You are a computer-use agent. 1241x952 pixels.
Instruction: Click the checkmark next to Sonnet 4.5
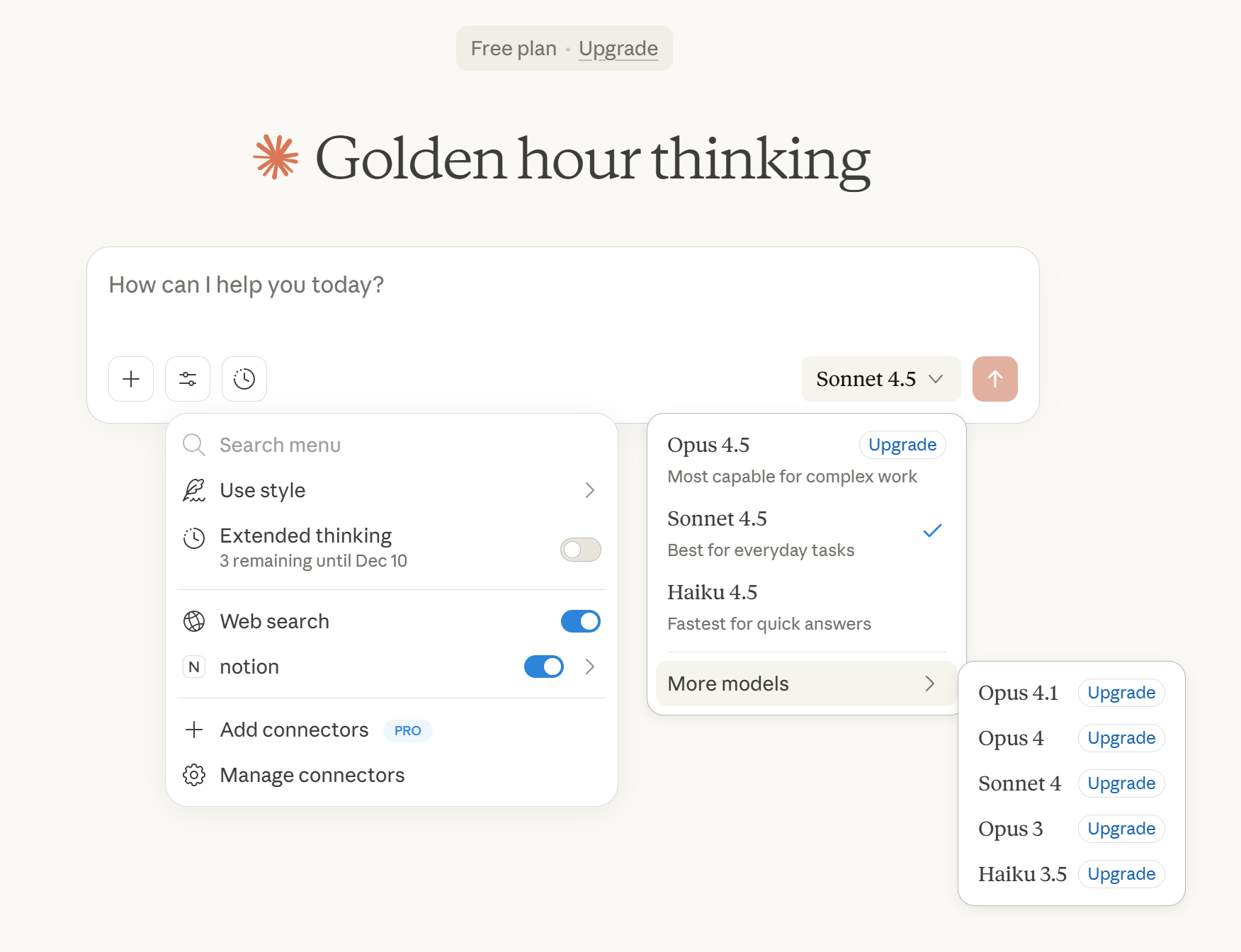click(932, 531)
